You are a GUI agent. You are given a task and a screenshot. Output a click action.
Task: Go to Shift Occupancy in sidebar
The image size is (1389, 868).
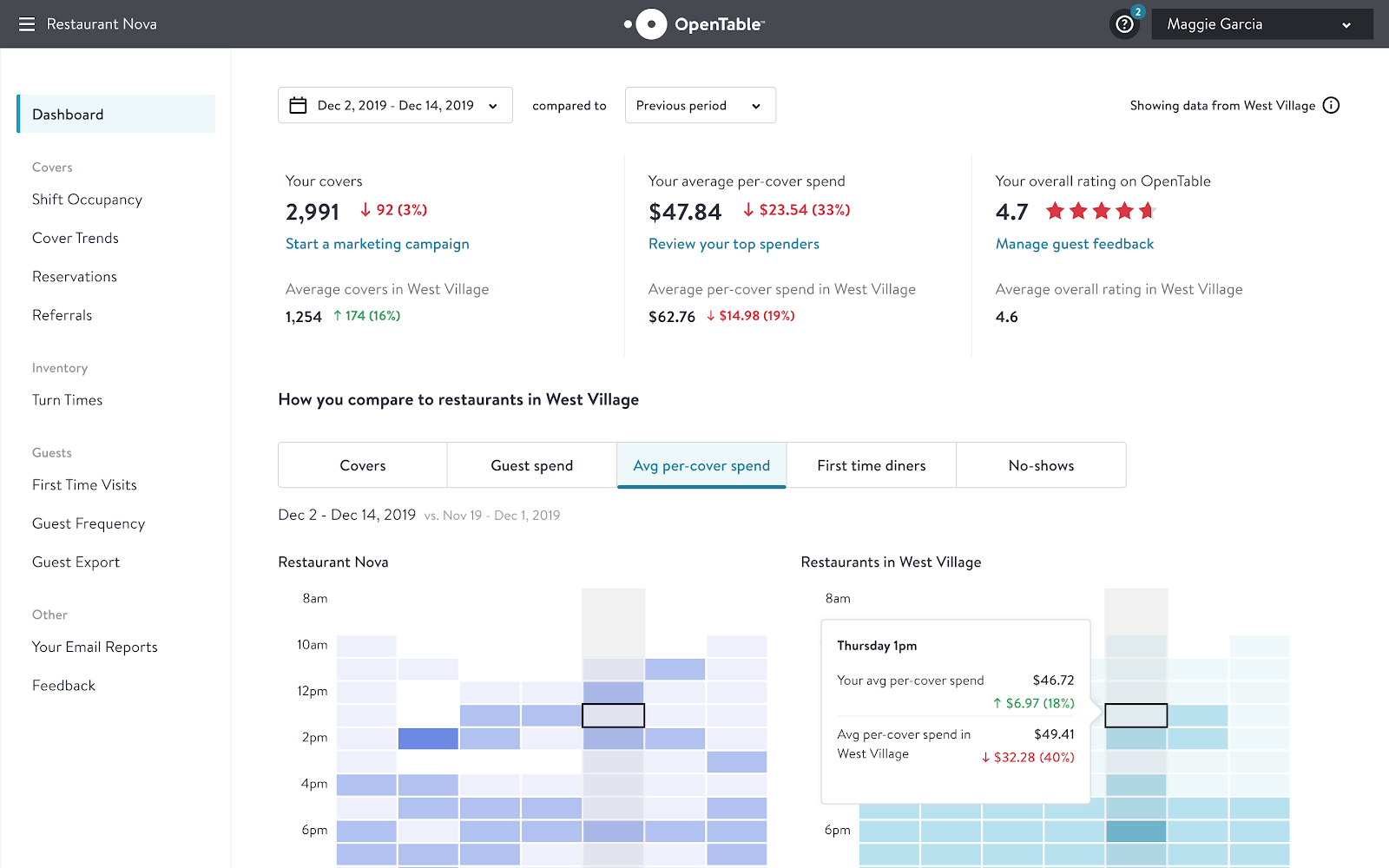click(87, 200)
